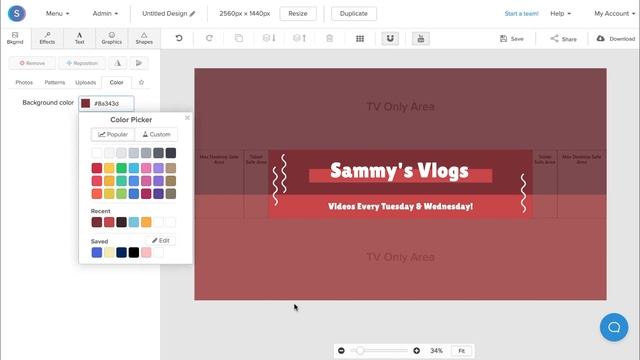Click the flip horizontal icon
This screenshot has width=640, height=360.
(118, 63)
